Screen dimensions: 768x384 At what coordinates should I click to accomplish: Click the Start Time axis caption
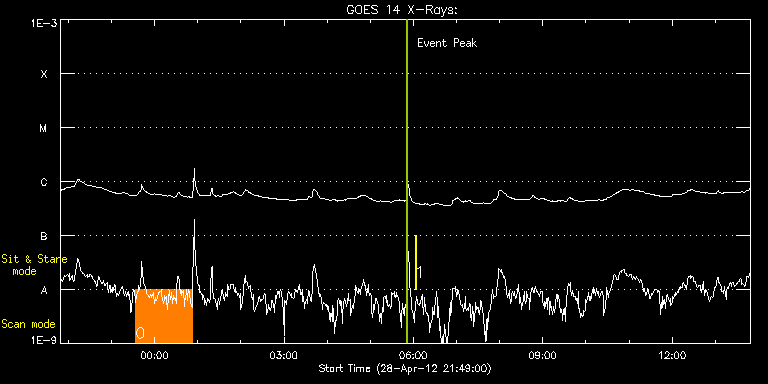point(405,368)
